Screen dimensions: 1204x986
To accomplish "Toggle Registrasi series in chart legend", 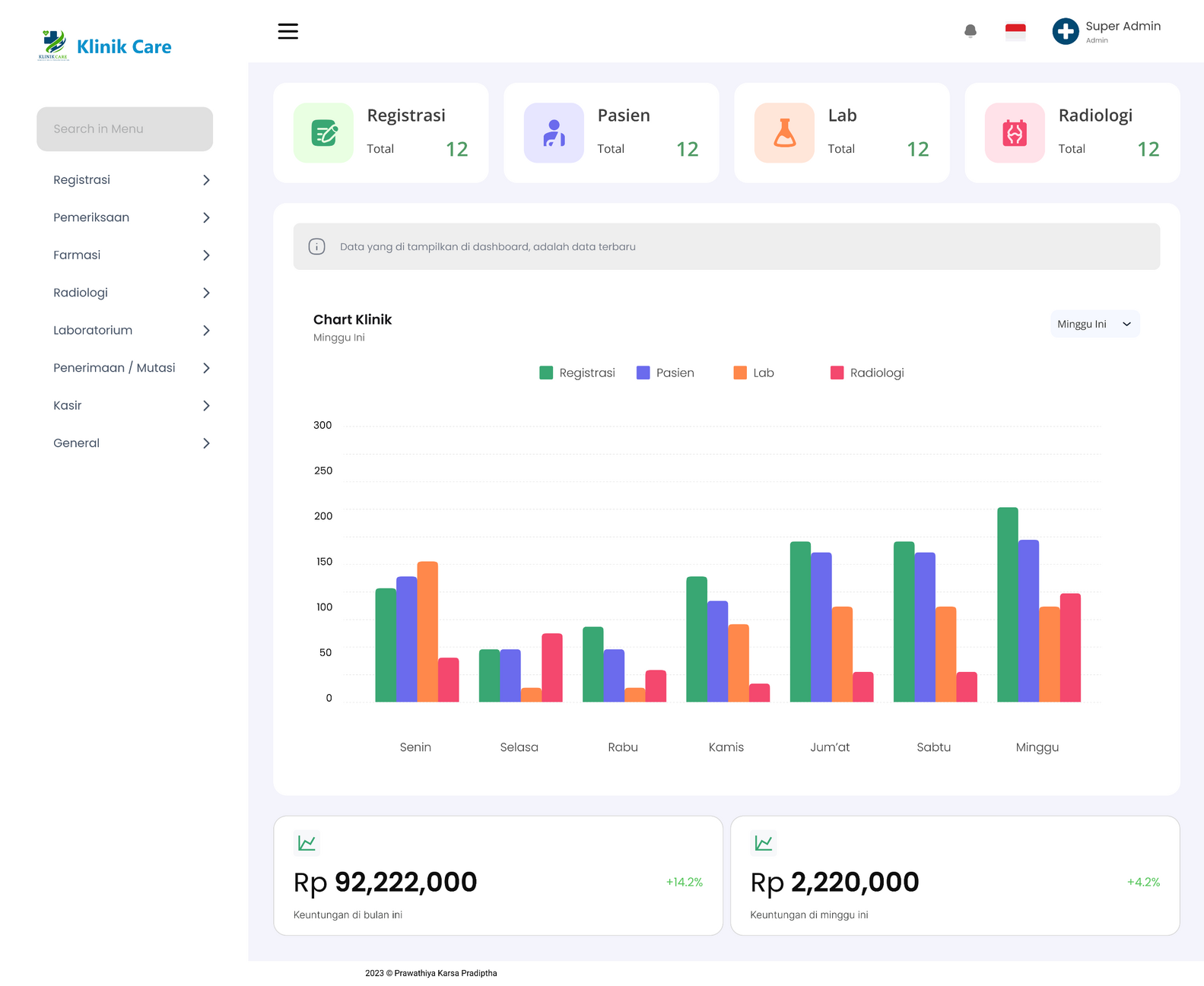I will [577, 373].
